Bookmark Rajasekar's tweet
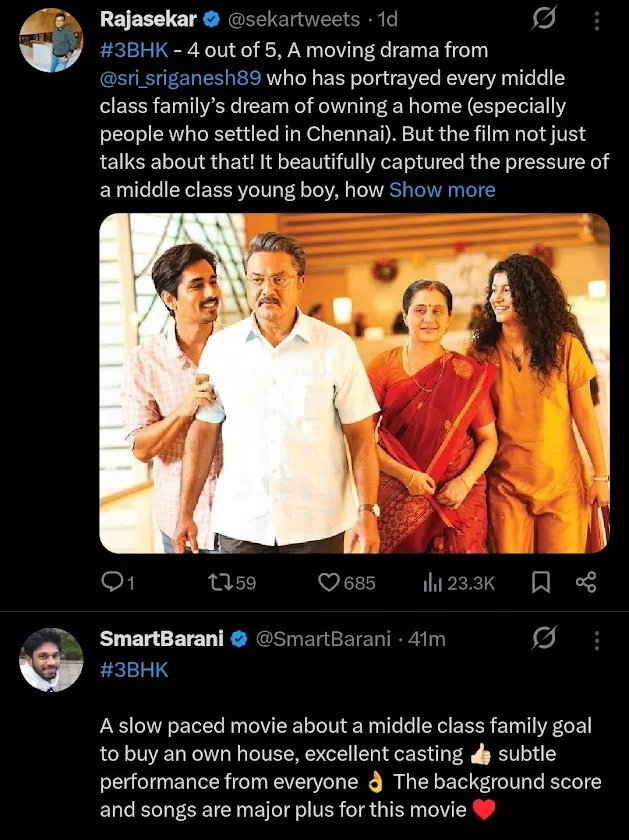629x840 pixels. (541, 582)
